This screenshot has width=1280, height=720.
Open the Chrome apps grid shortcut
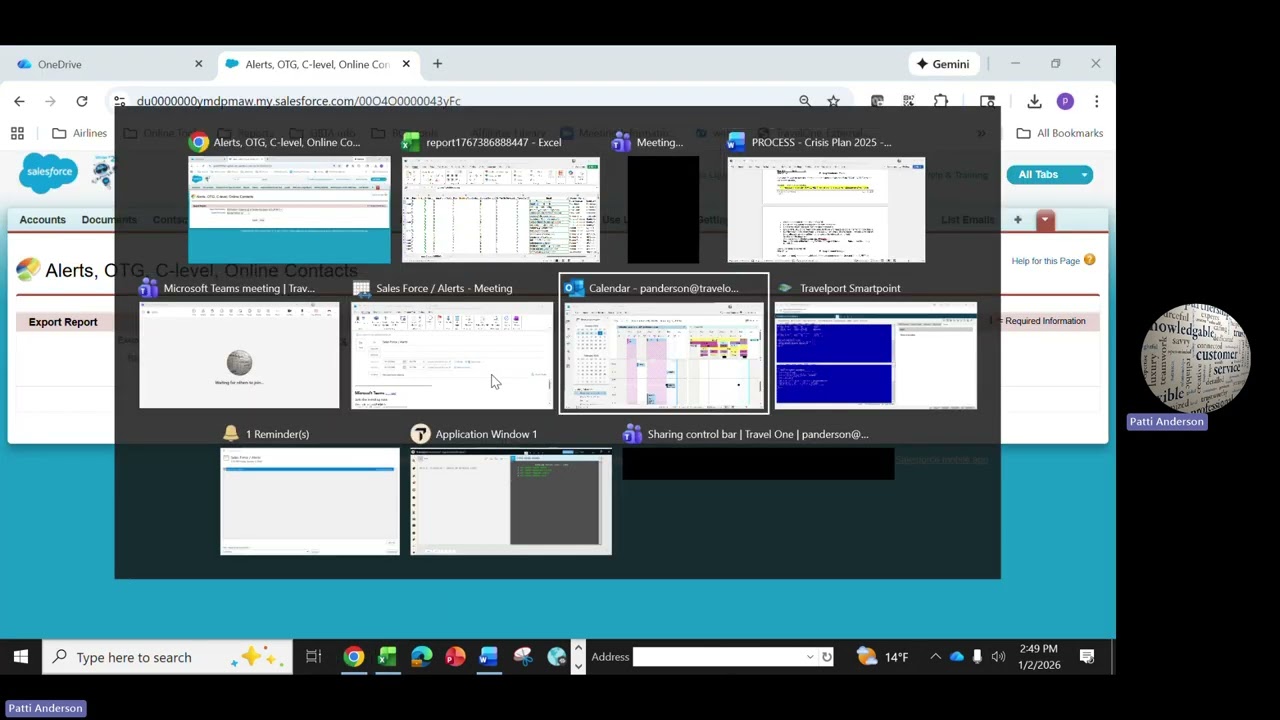[17, 133]
